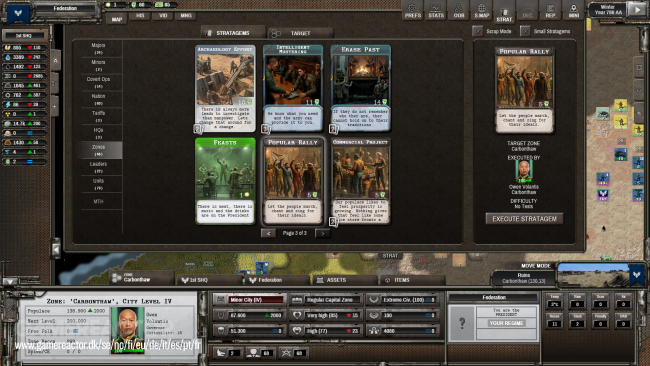Filter stratagems by Nation category

98,99
